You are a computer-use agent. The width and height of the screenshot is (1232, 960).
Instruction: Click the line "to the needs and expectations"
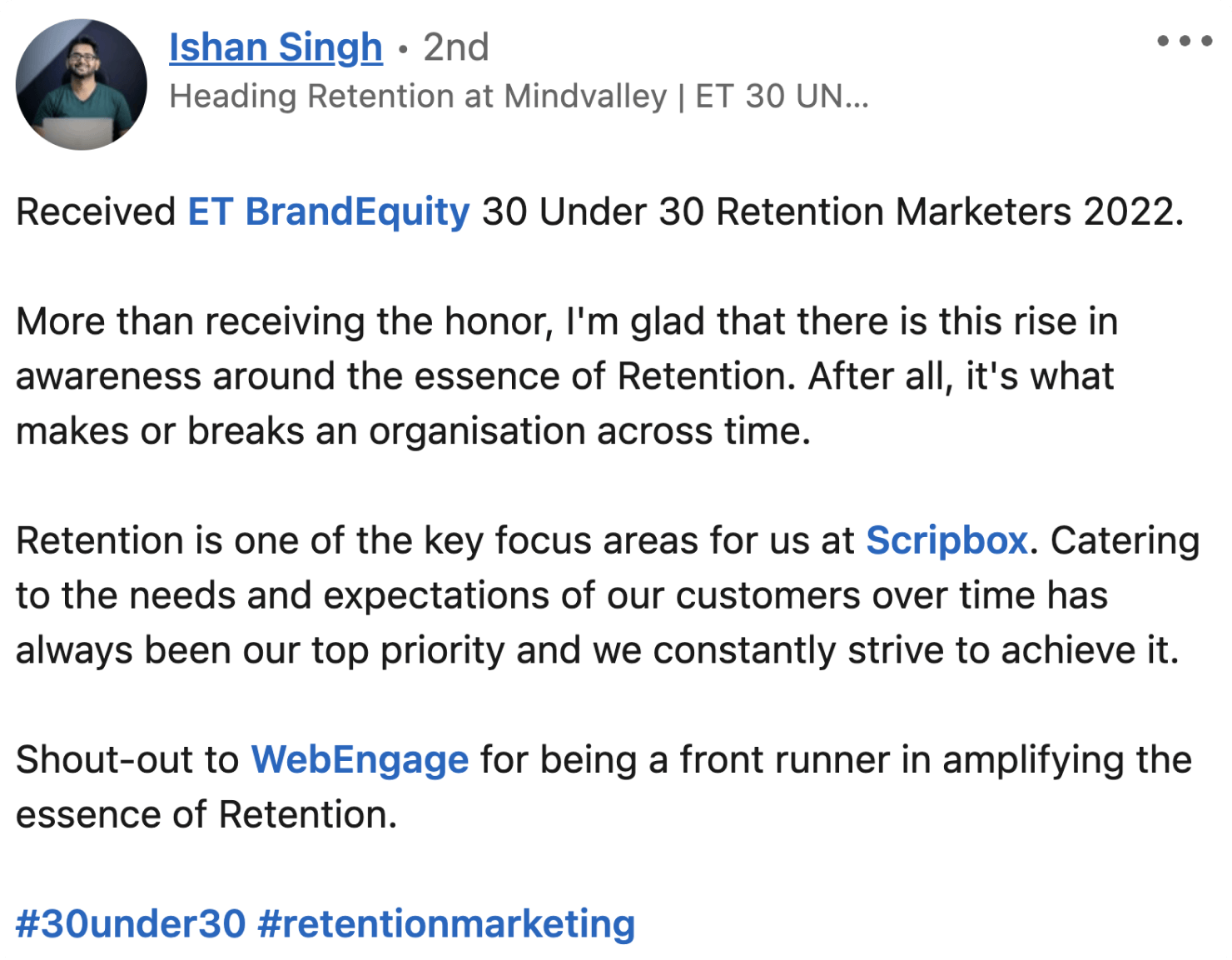click(x=561, y=595)
